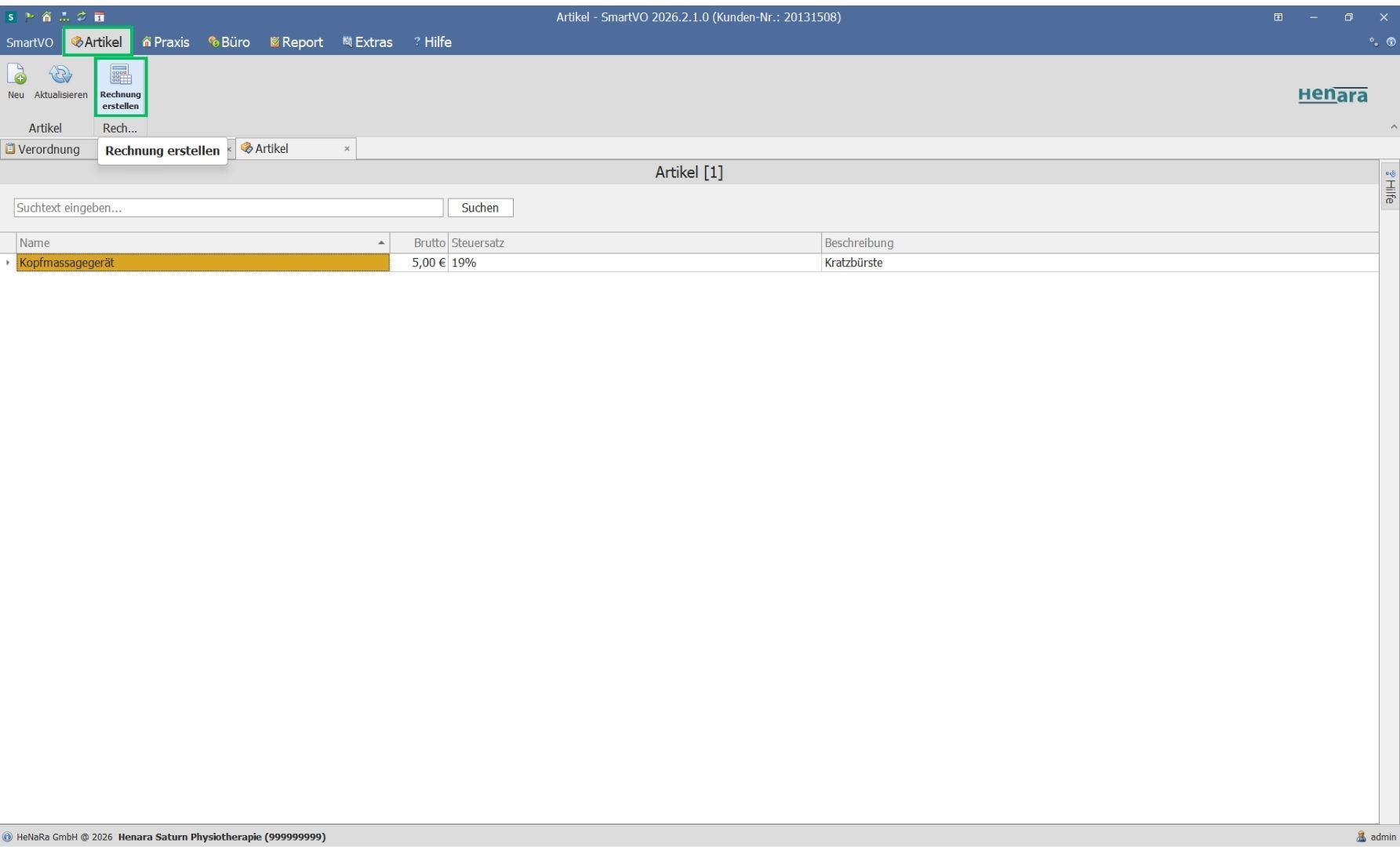This screenshot has width=1400, height=847.
Task: Click the 19% tax rate cell
Action: [635, 263]
